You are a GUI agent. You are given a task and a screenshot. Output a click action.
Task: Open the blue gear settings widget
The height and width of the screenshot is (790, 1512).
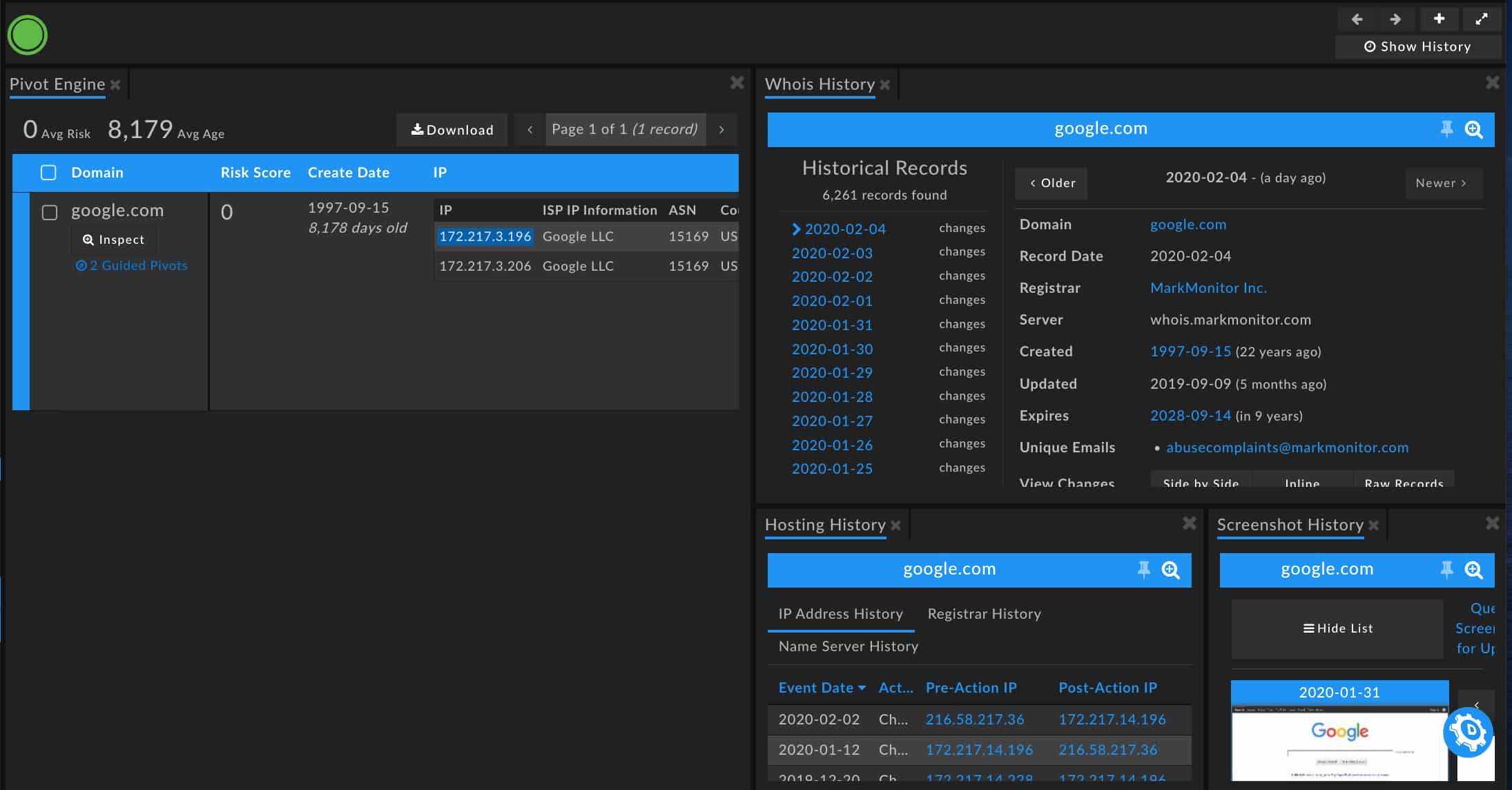point(1468,732)
